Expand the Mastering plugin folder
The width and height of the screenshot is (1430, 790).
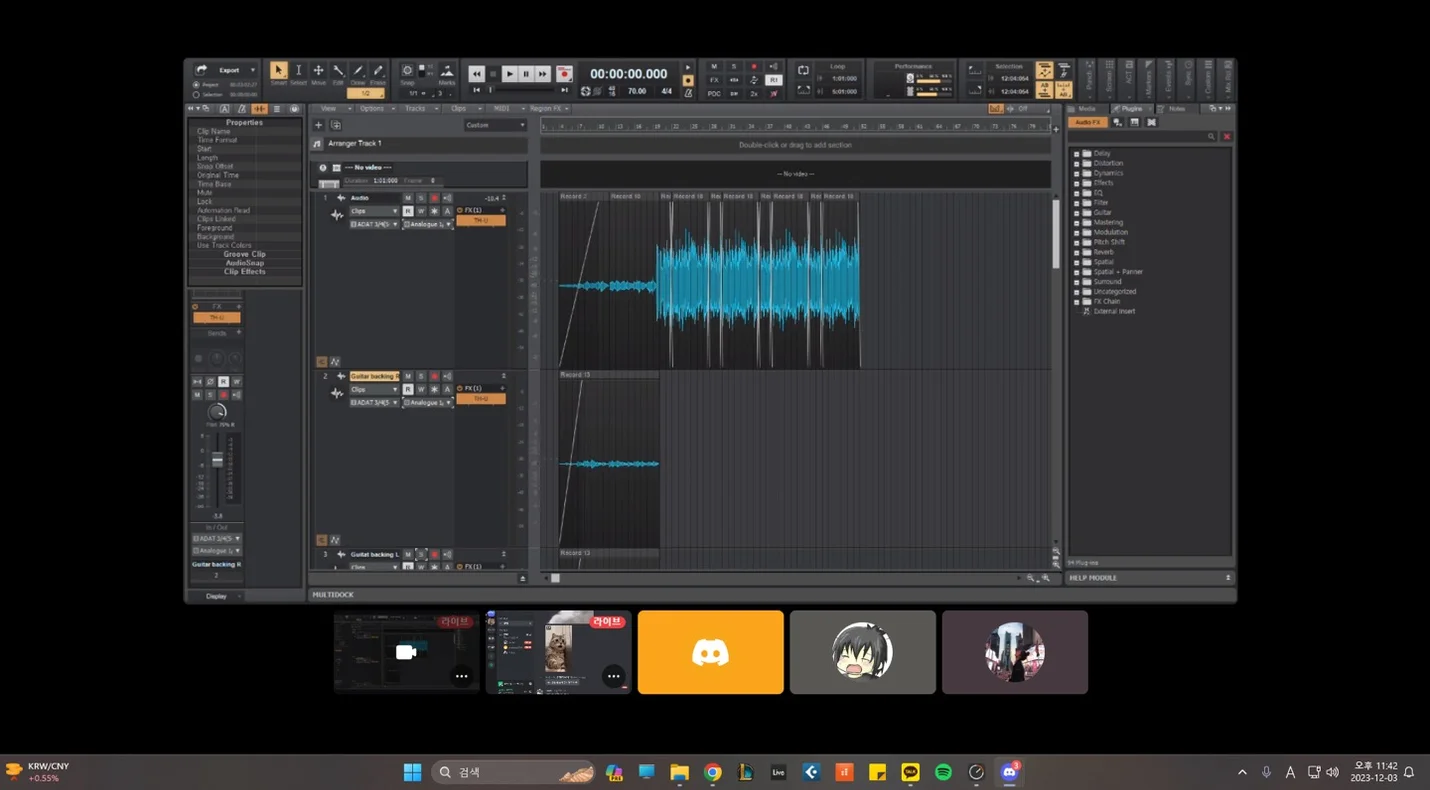click(1076, 222)
